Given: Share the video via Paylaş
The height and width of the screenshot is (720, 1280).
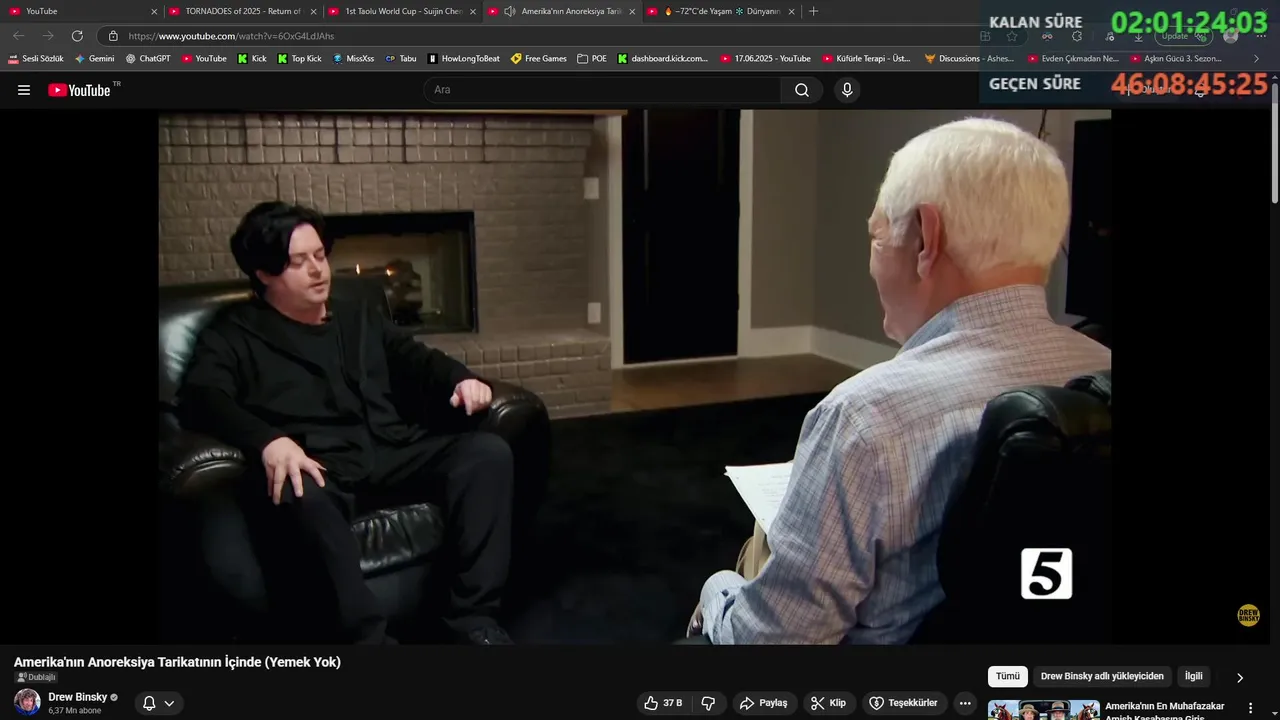Looking at the screenshot, I should (x=763, y=703).
